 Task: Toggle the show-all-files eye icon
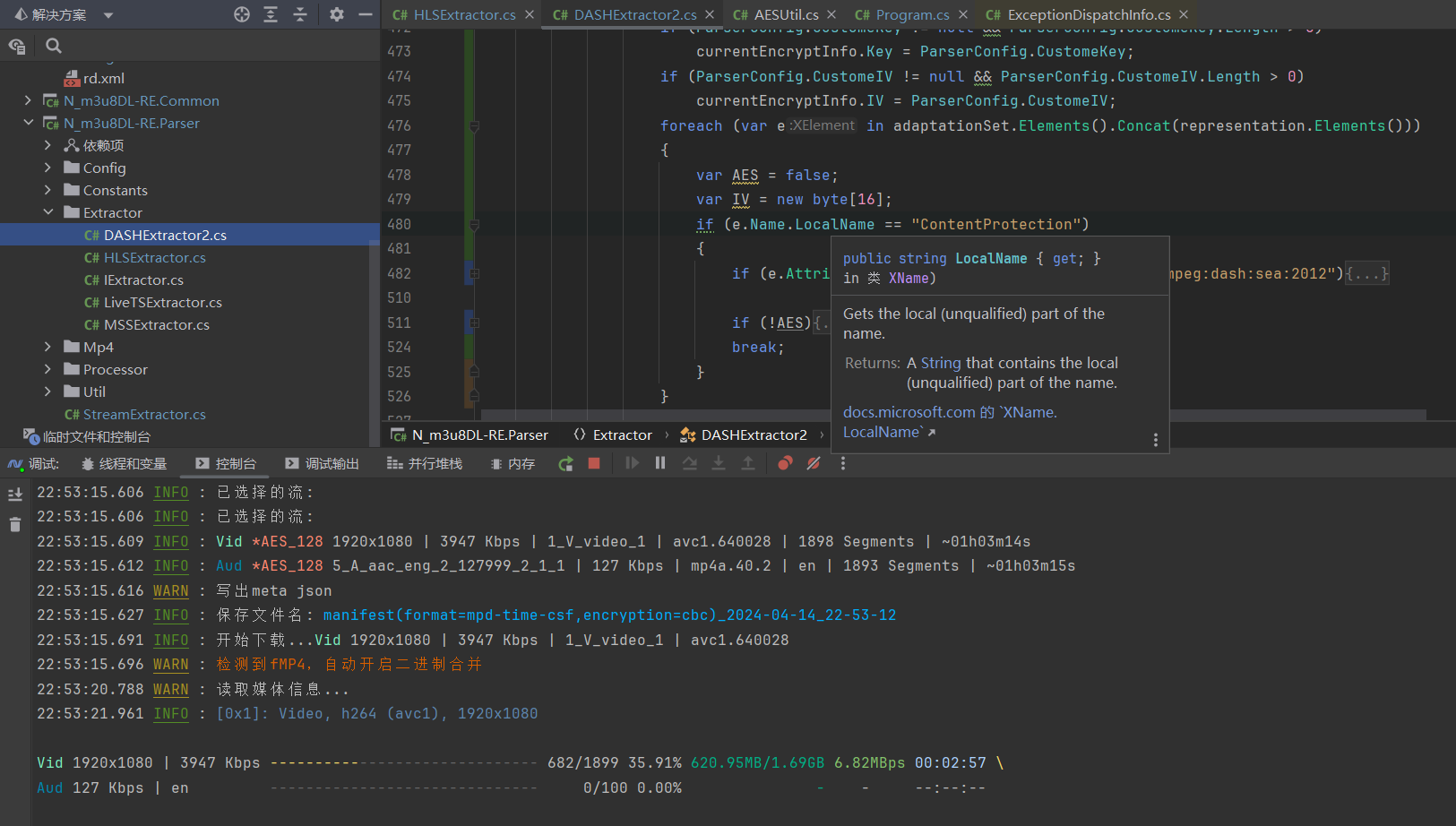pos(17,46)
